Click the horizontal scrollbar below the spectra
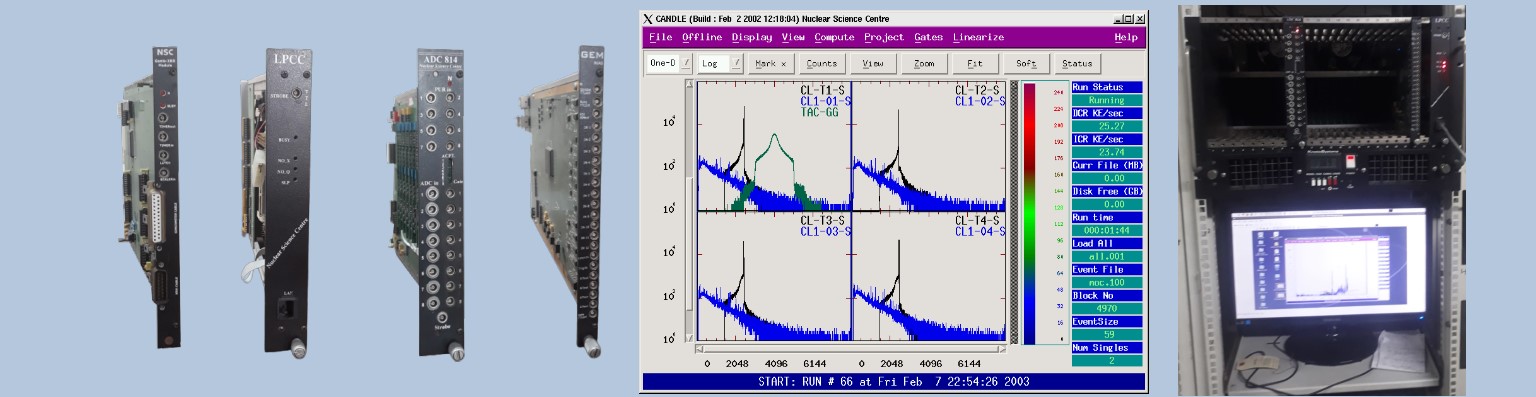Viewport: 1536px width, 397px height. pos(851,348)
